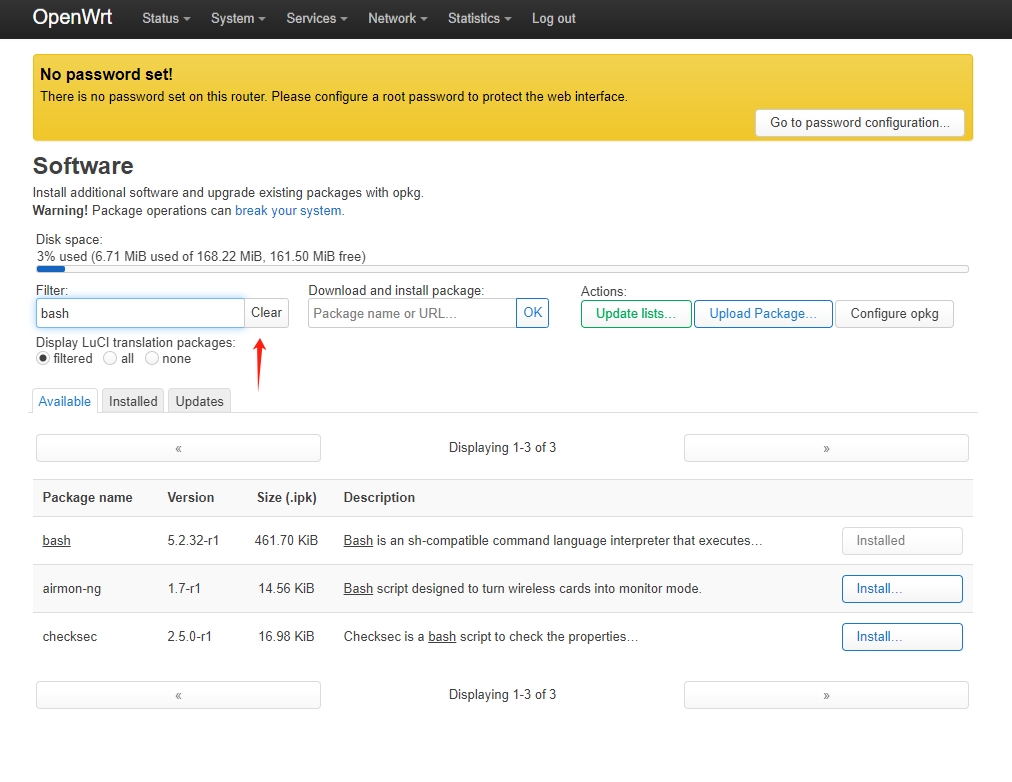
Task: Click the bash link in checksec description
Action: [x=442, y=636]
